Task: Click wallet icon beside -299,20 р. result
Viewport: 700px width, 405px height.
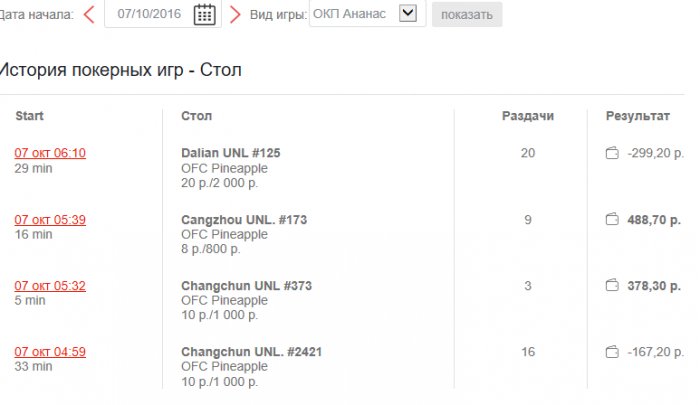Action: click(x=612, y=153)
